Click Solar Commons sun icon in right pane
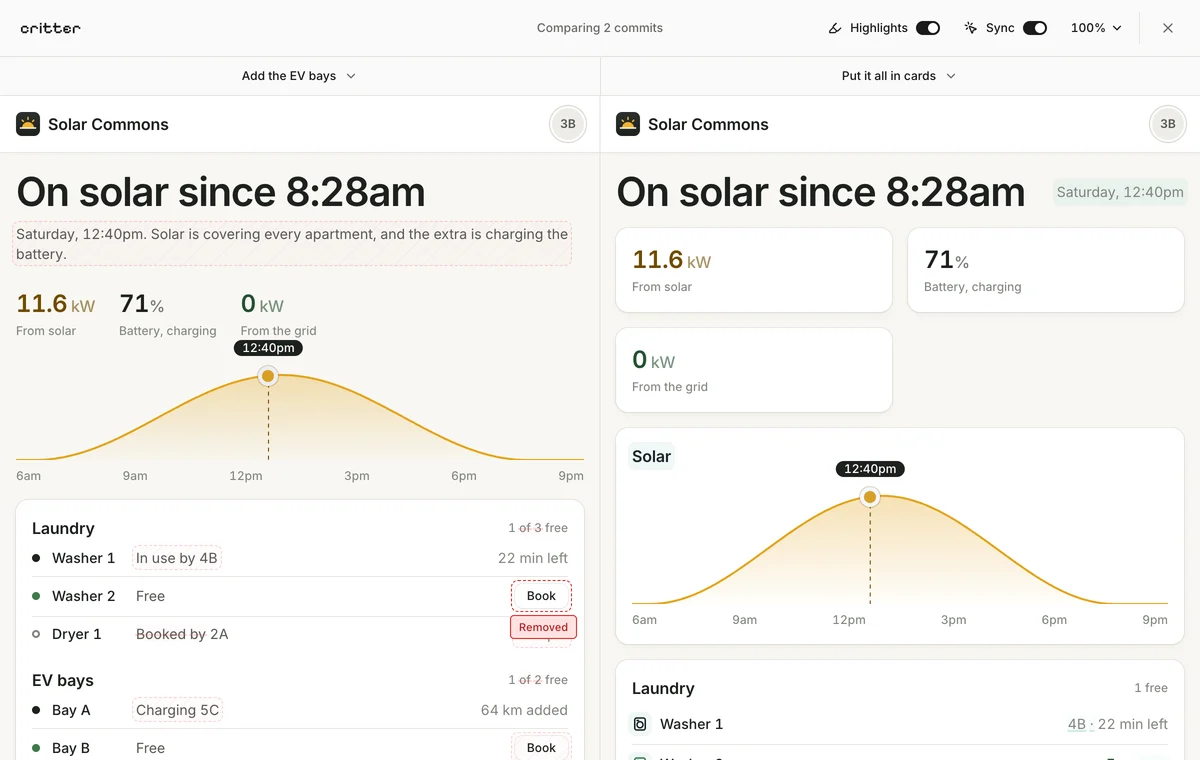The image size is (1200, 760). point(628,124)
